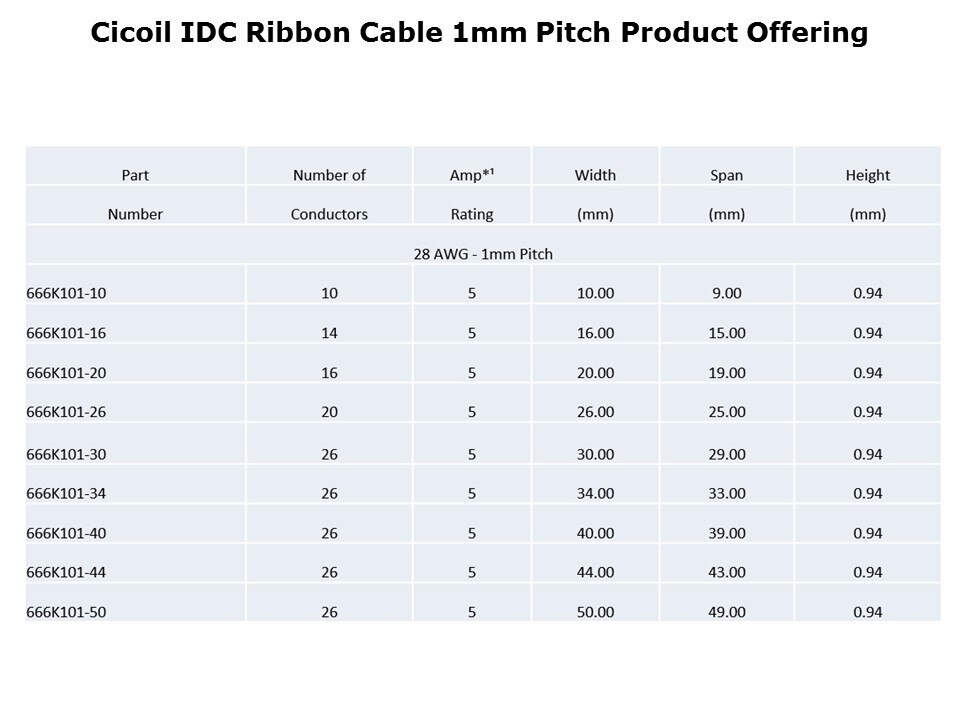The width and height of the screenshot is (960, 720).
Task: Select part number 666K101-10
Action: 66,293
